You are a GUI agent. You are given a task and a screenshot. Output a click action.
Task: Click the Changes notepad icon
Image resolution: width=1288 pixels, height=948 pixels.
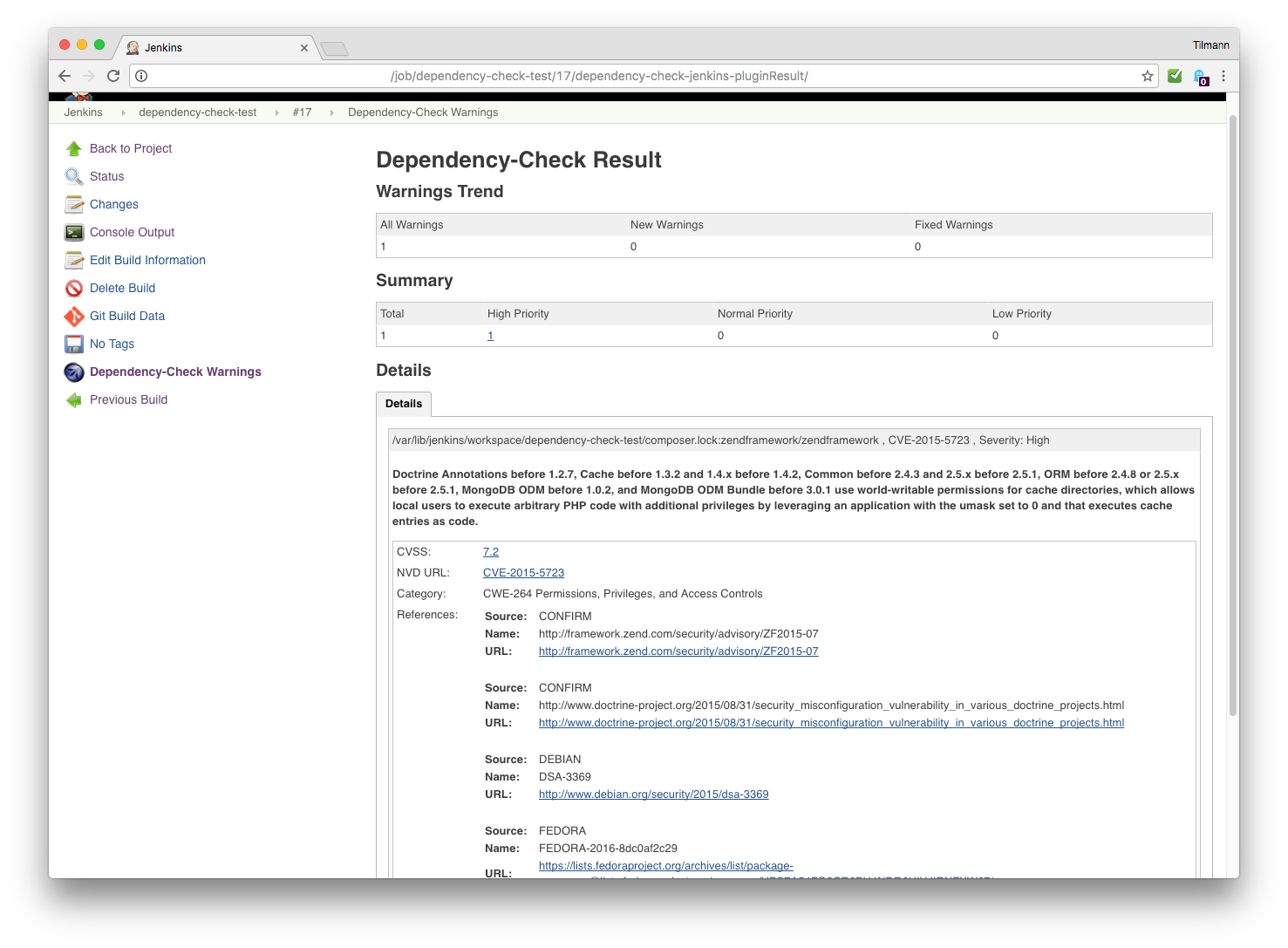coord(74,204)
